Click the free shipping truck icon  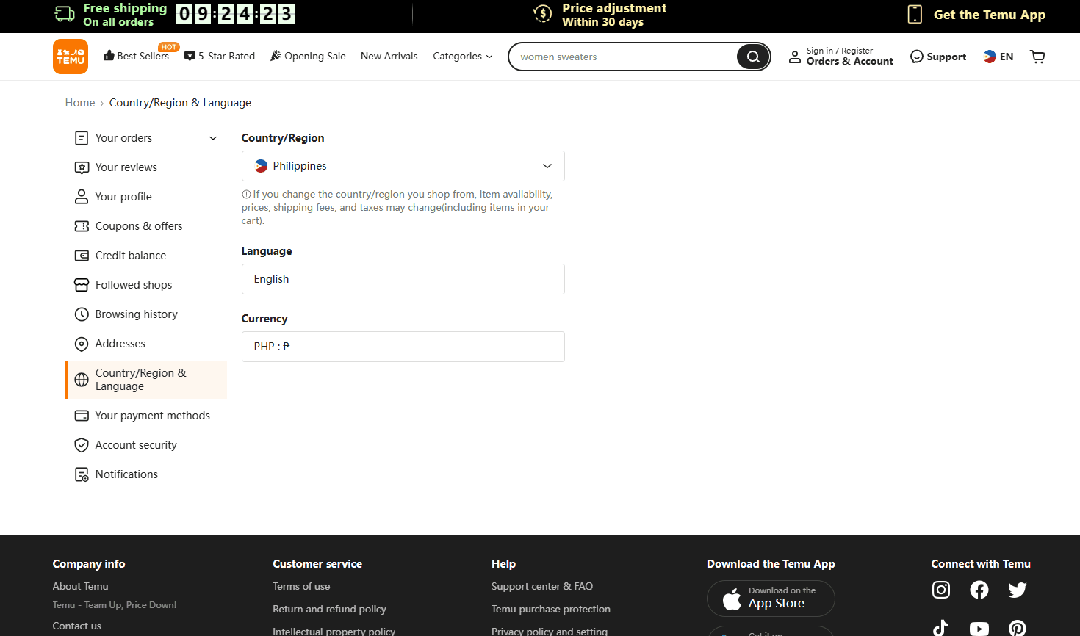point(65,14)
